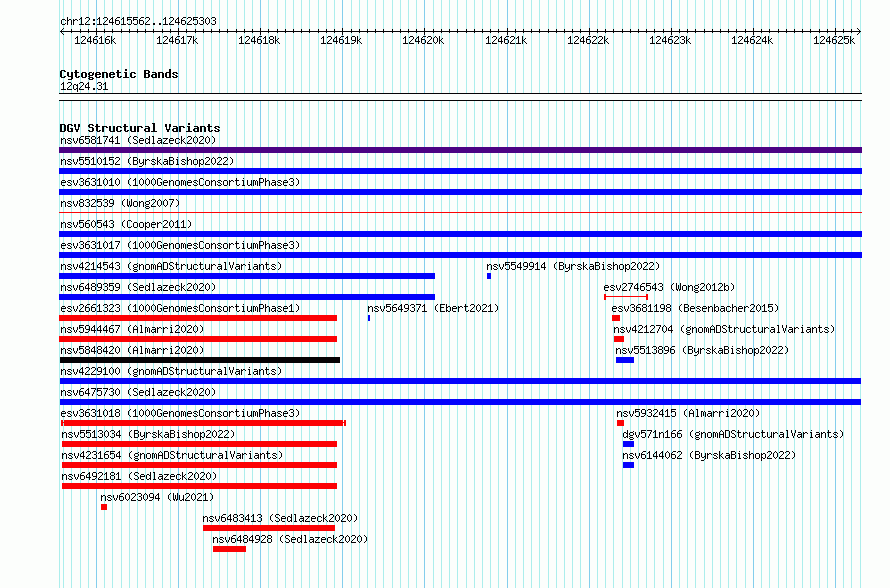Select the blue nsv5513896 feature bar

pos(625,360)
